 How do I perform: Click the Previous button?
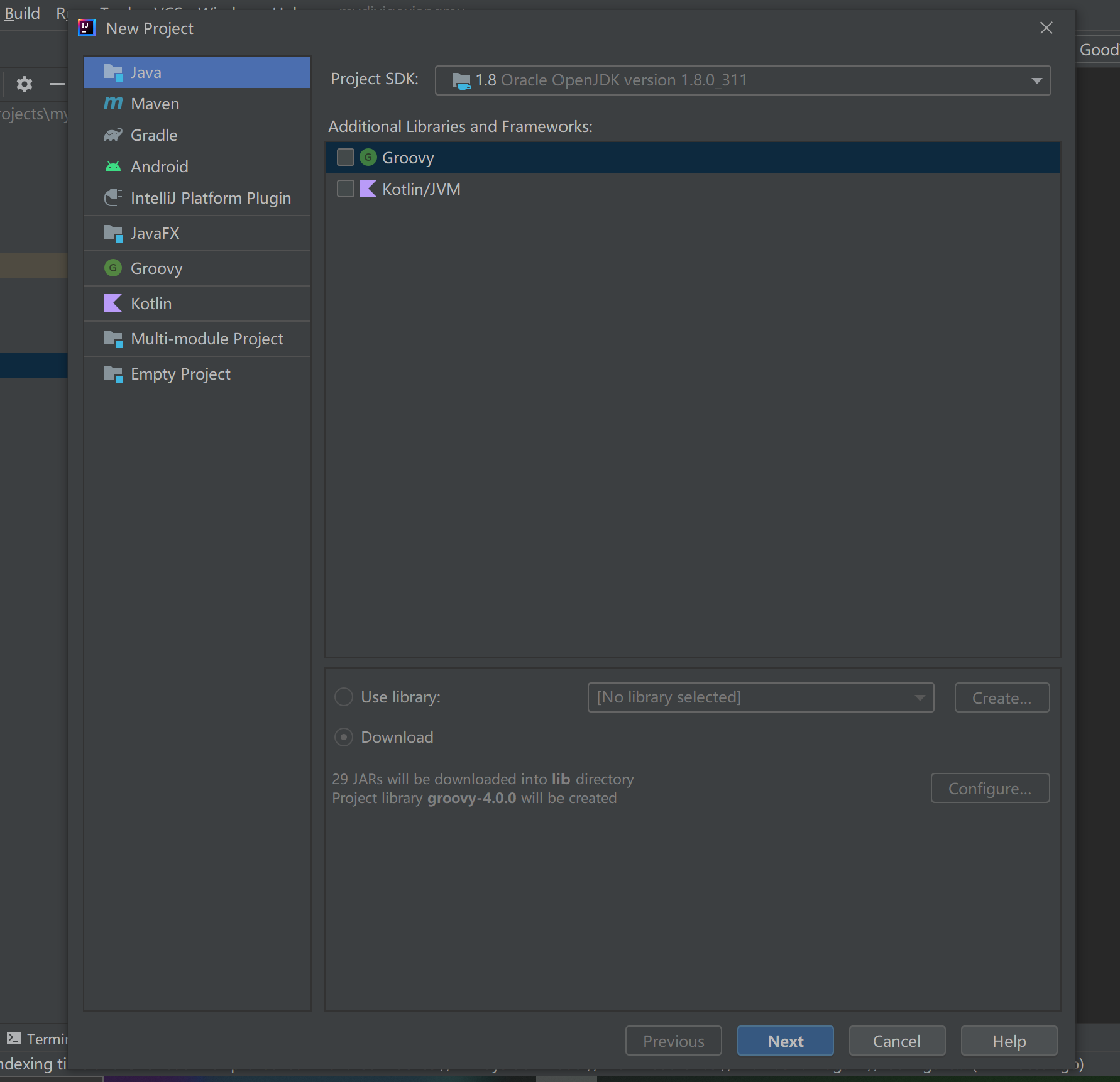tap(674, 1041)
